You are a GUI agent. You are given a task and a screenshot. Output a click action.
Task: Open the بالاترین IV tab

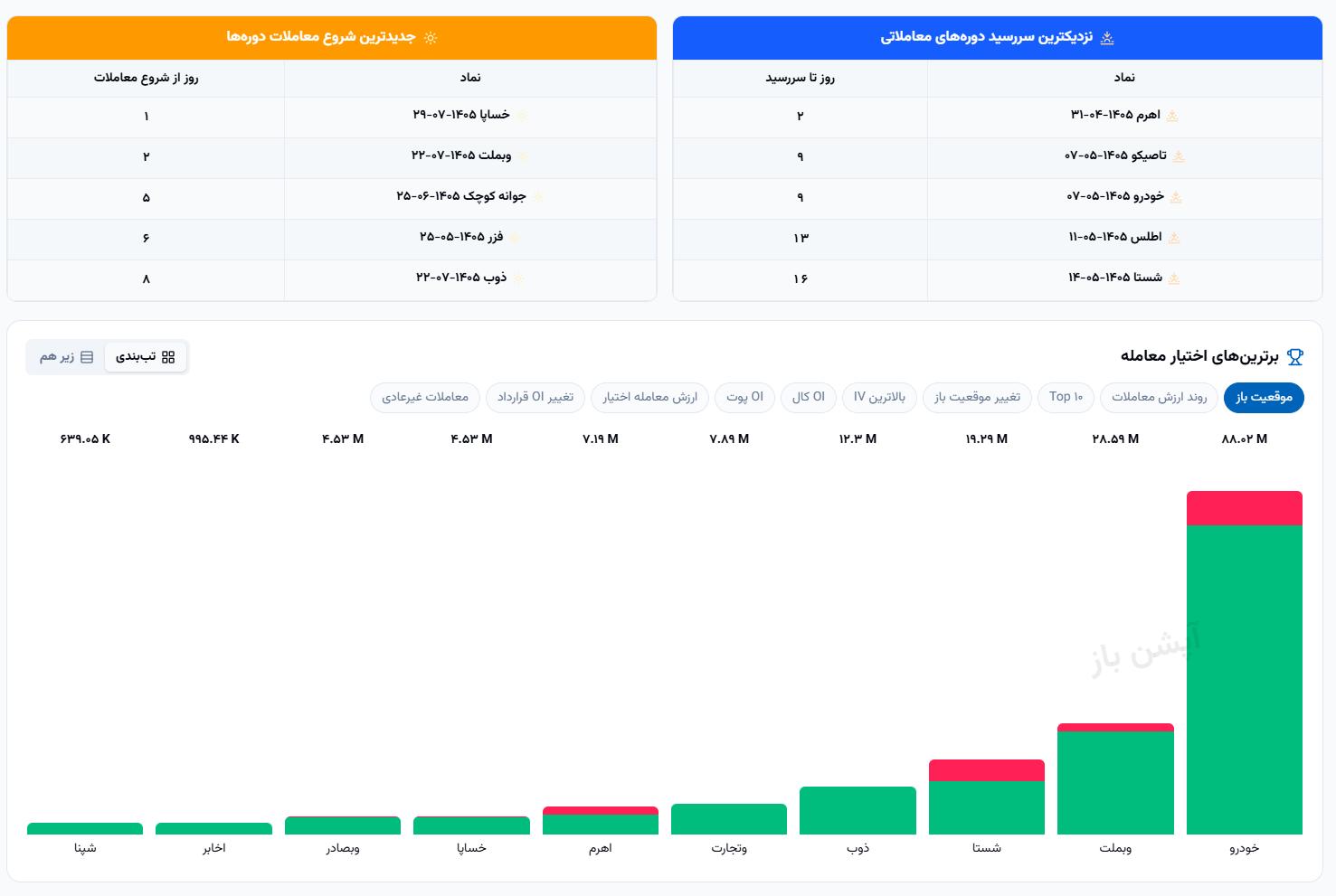879,397
